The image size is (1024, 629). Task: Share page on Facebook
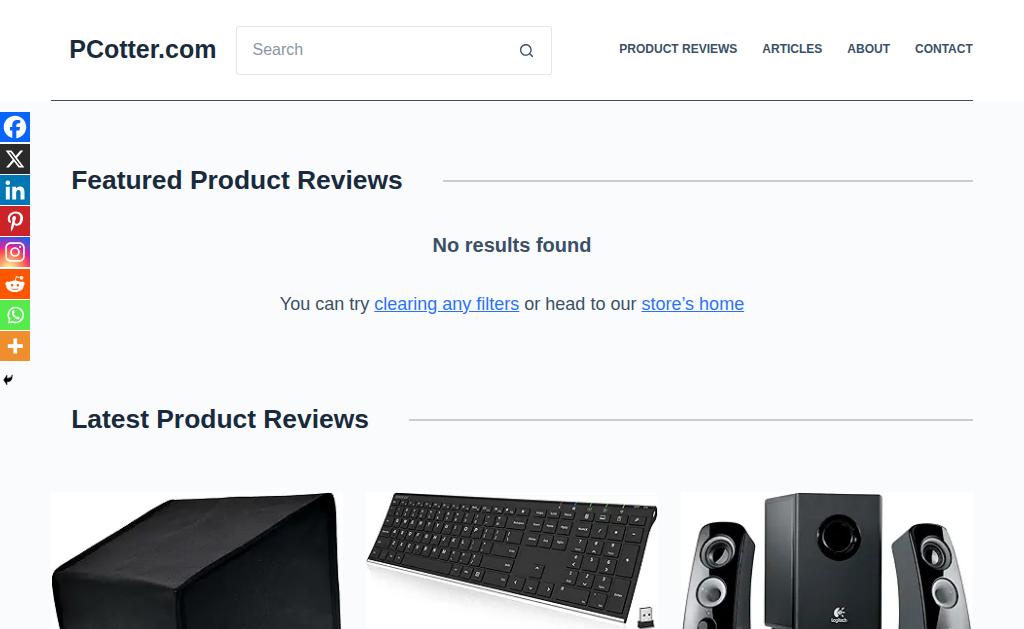point(15,127)
